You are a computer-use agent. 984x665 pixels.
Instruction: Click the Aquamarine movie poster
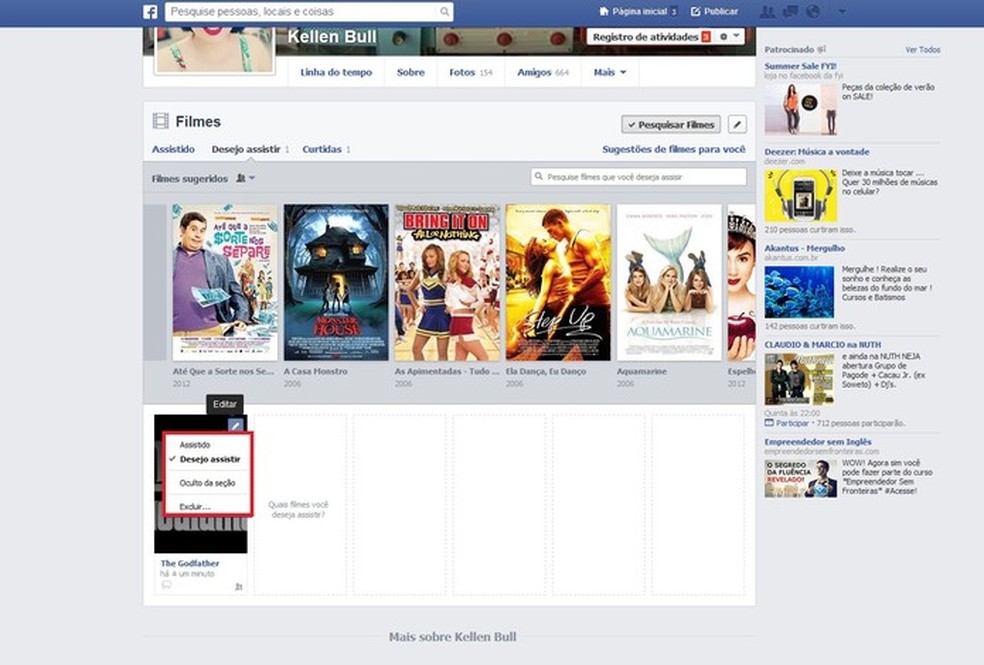pos(668,281)
